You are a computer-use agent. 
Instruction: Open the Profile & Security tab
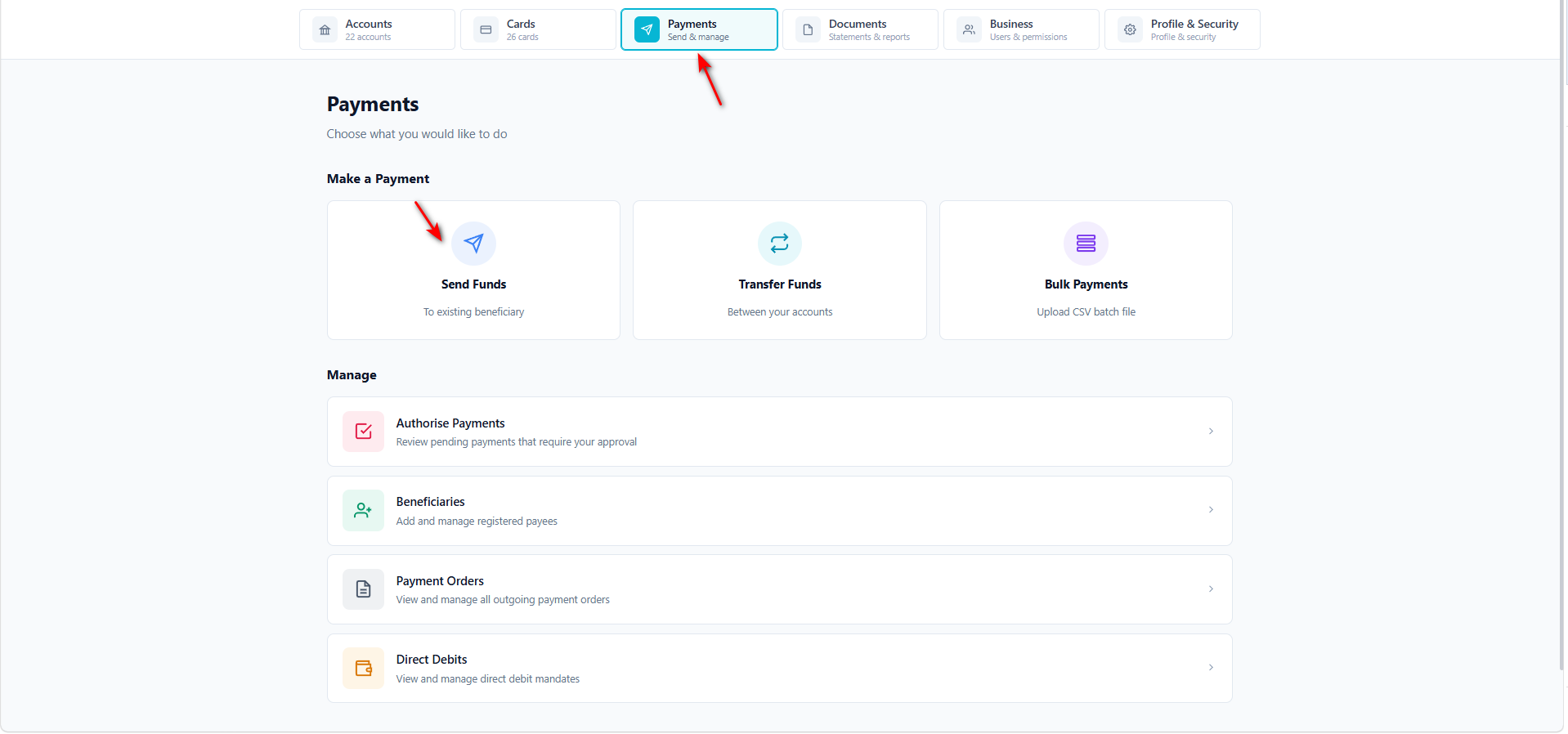pos(1182,29)
